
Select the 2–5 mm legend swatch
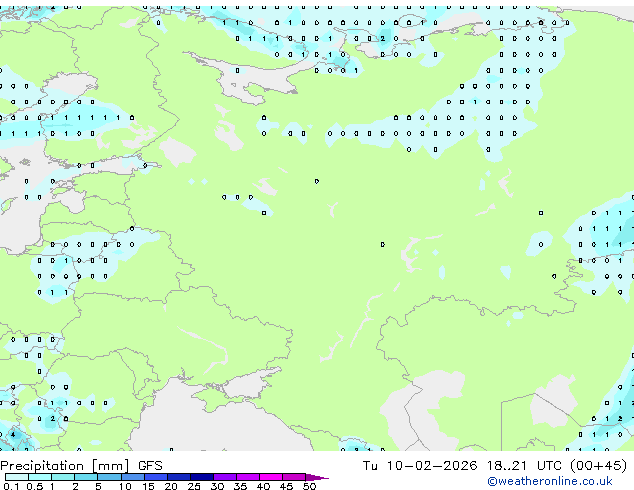click(86, 477)
